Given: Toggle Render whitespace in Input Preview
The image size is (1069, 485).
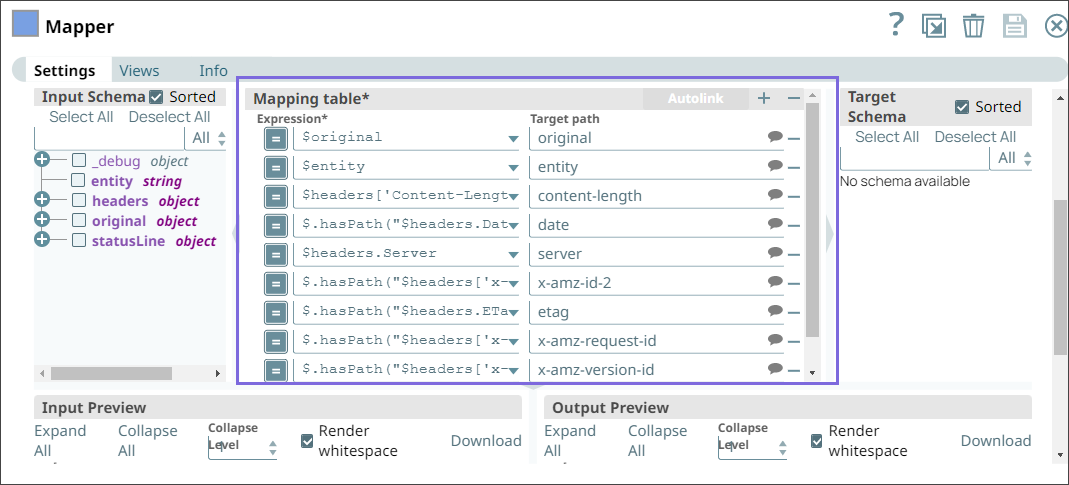Looking at the screenshot, I should click(x=309, y=440).
